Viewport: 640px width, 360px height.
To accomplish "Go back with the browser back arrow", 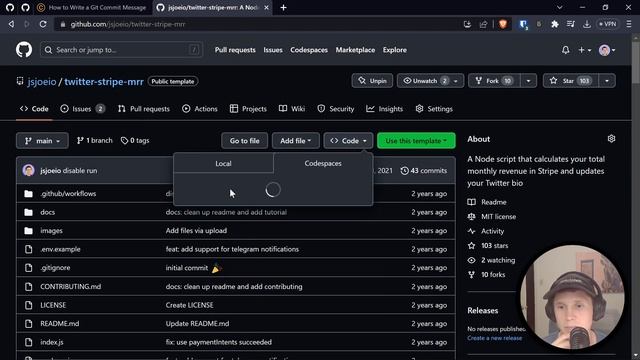I will click(11, 24).
